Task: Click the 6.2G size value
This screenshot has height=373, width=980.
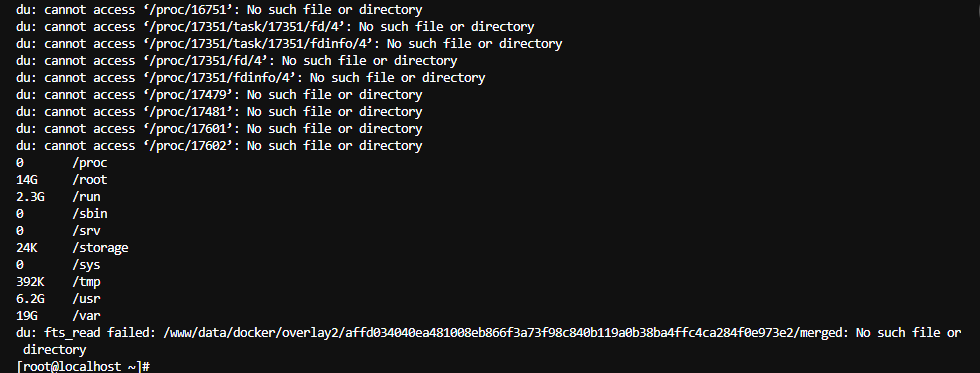Action: (x=31, y=299)
